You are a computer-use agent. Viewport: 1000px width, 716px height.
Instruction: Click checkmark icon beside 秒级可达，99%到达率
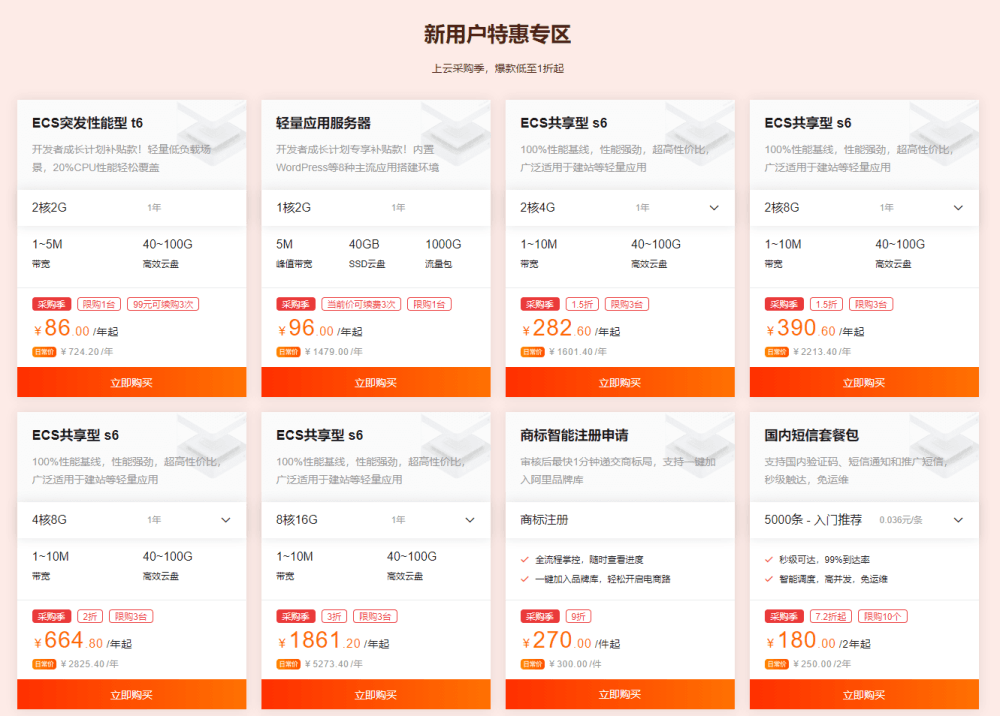coord(769,560)
